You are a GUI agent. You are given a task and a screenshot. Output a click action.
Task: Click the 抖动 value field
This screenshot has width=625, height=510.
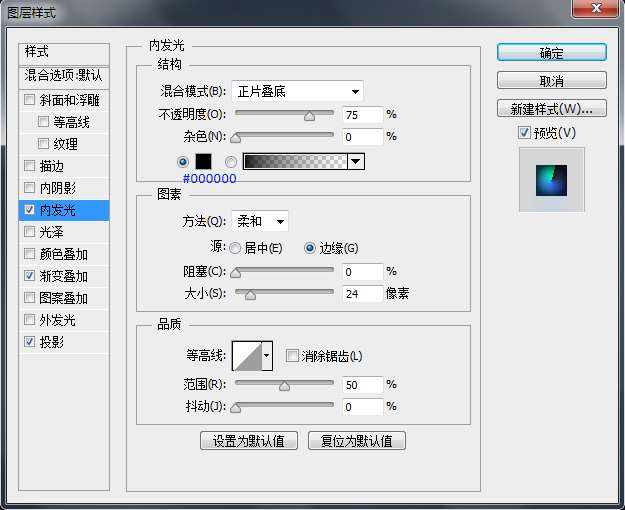363,407
